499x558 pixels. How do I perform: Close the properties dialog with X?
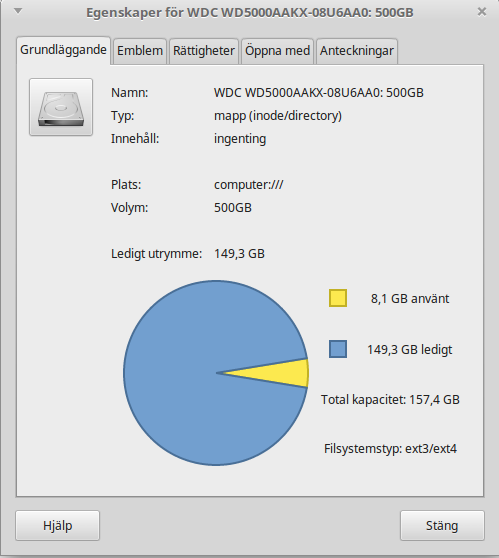click(482, 12)
